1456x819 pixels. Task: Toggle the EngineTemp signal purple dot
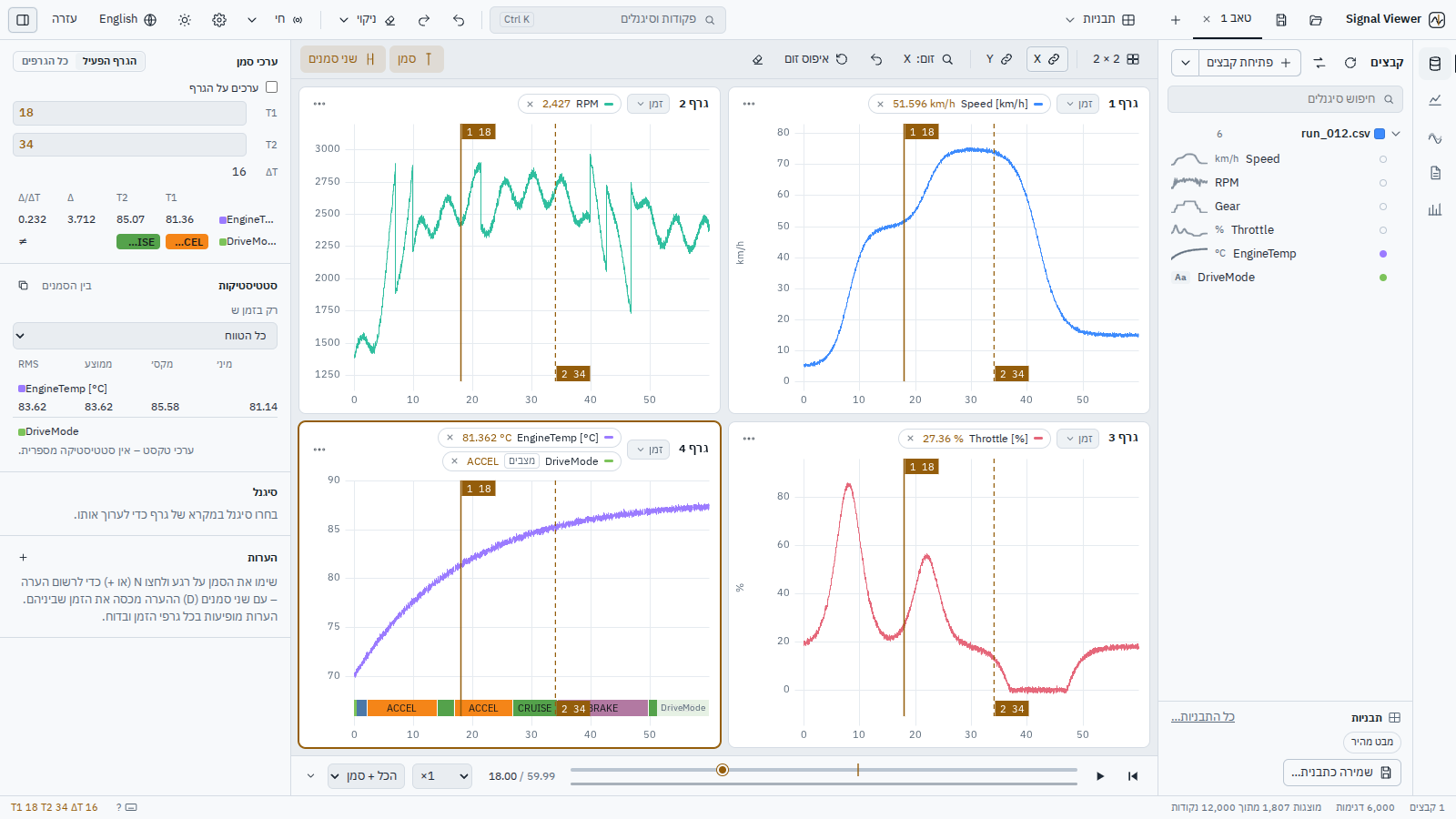(x=1383, y=254)
